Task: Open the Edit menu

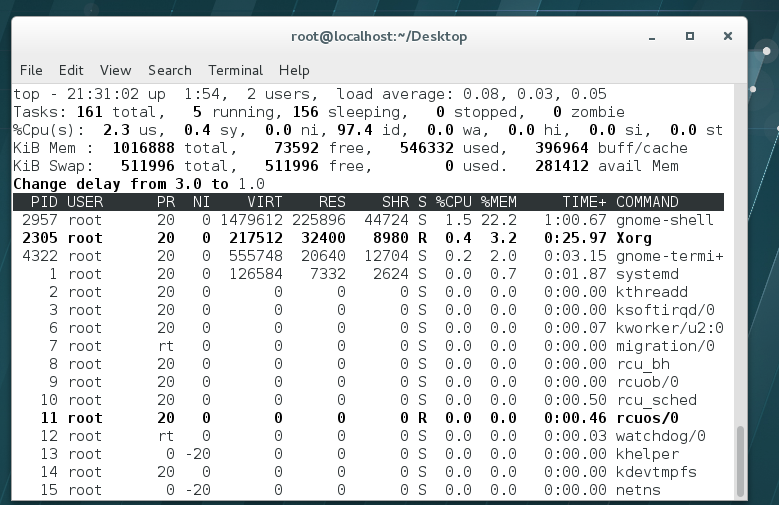Action: click(x=71, y=70)
